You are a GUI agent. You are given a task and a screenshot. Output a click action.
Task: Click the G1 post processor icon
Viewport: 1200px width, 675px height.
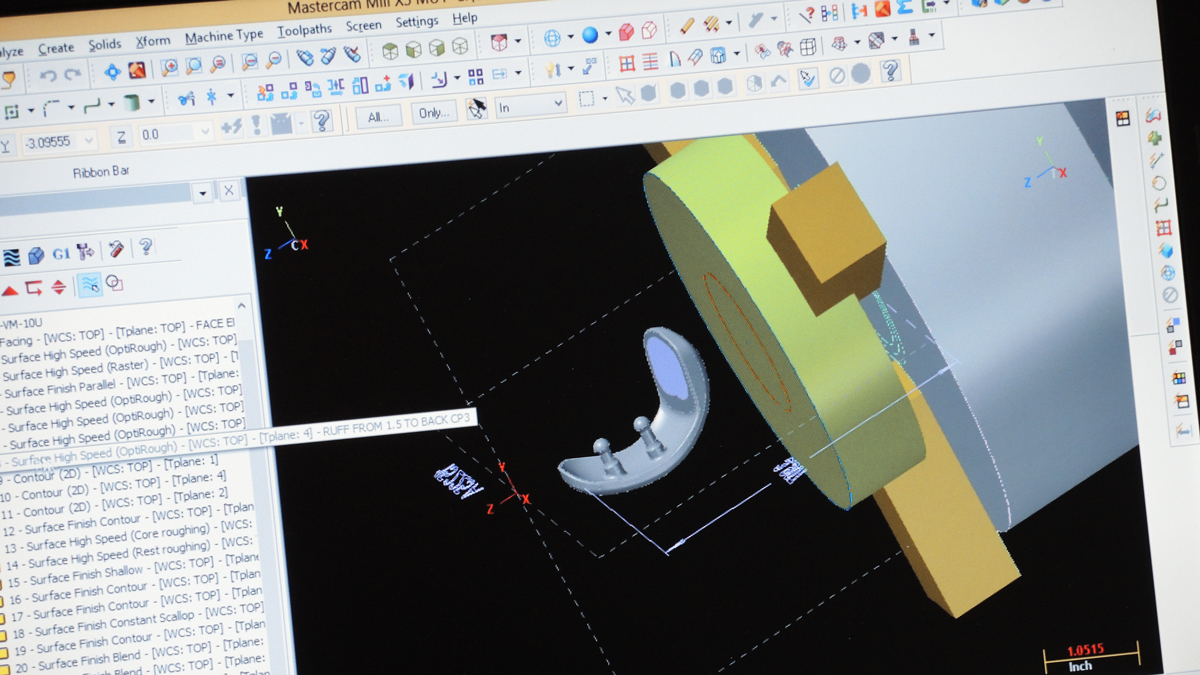pos(62,252)
